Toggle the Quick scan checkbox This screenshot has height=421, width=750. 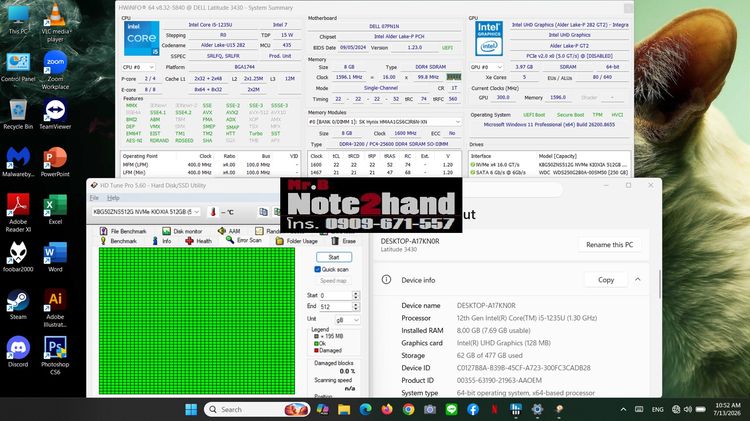[x=318, y=269]
